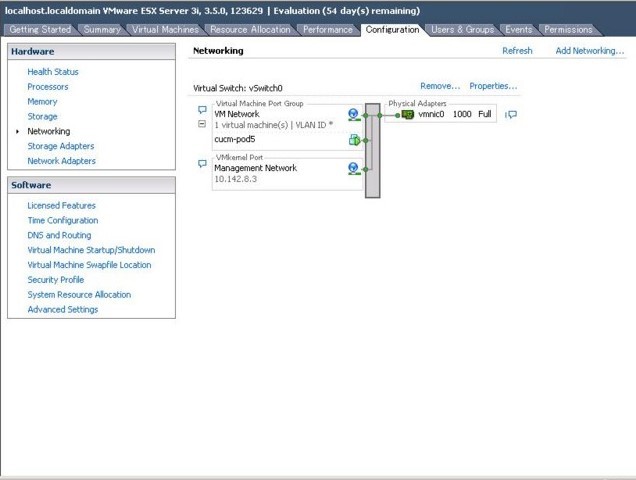Screen dimensions: 636x480
Task: Switch to the Performance tab
Action: (x=328, y=30)
